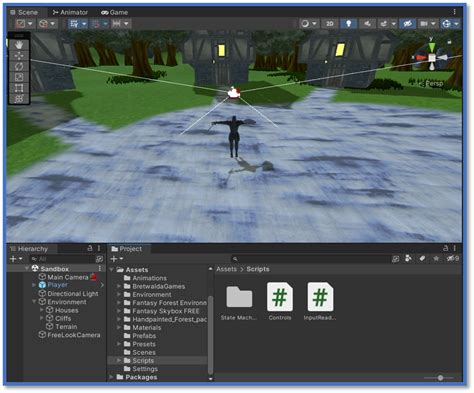The width and height of the screenshot is (474, 393).
Task: Open the grid visibility dropdown arrow
Action: click(x=84, y=24)
